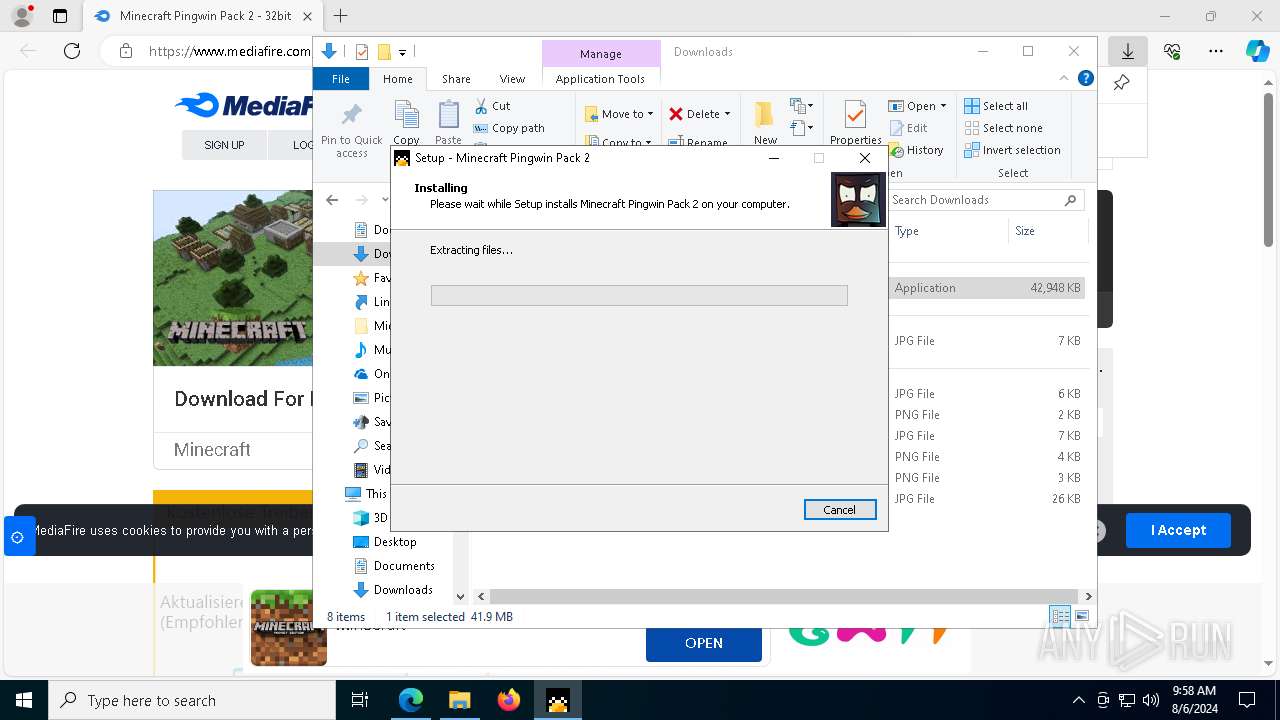Viewport: 1280px width, 720px height.
Task: Click the penguin icon in Setup title bar
Action: pos(402,158)
